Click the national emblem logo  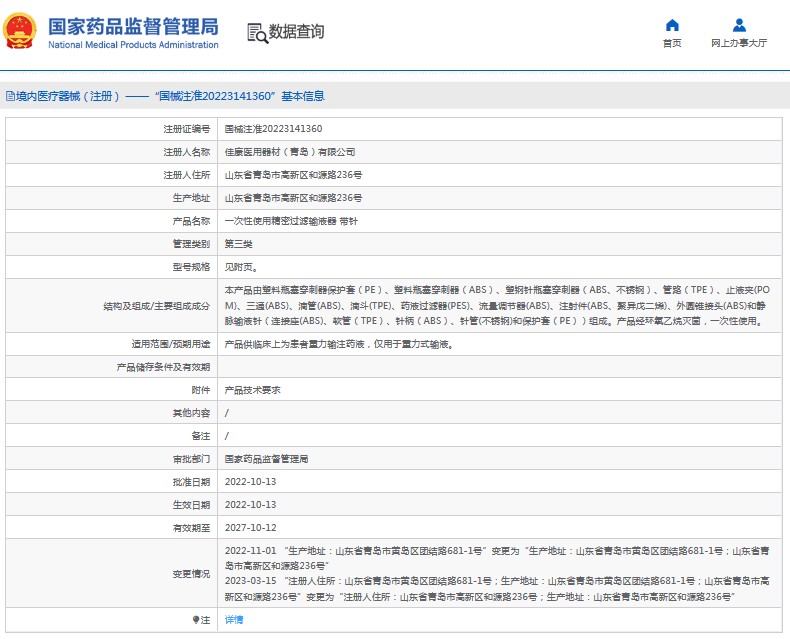point(20,31)
